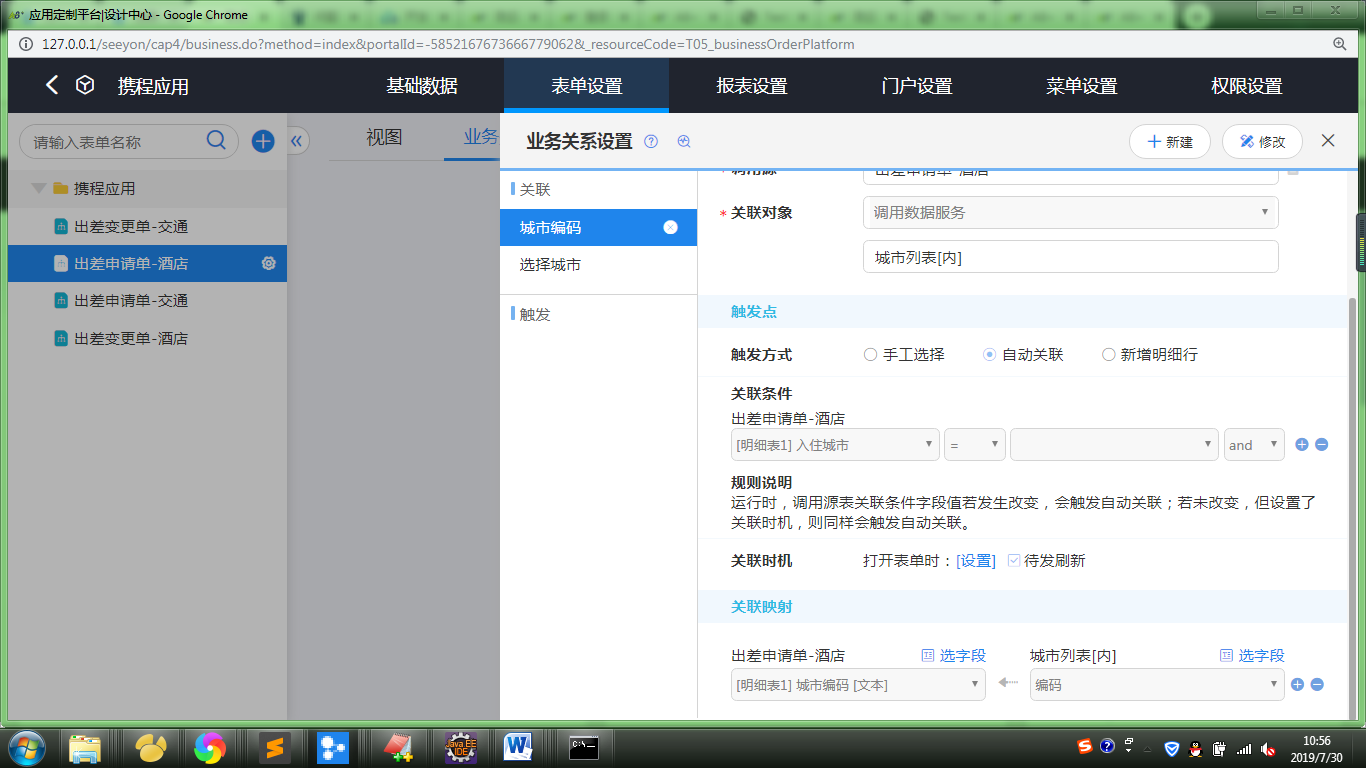Close the 业务关系设置 panel

click(1328, 141)
